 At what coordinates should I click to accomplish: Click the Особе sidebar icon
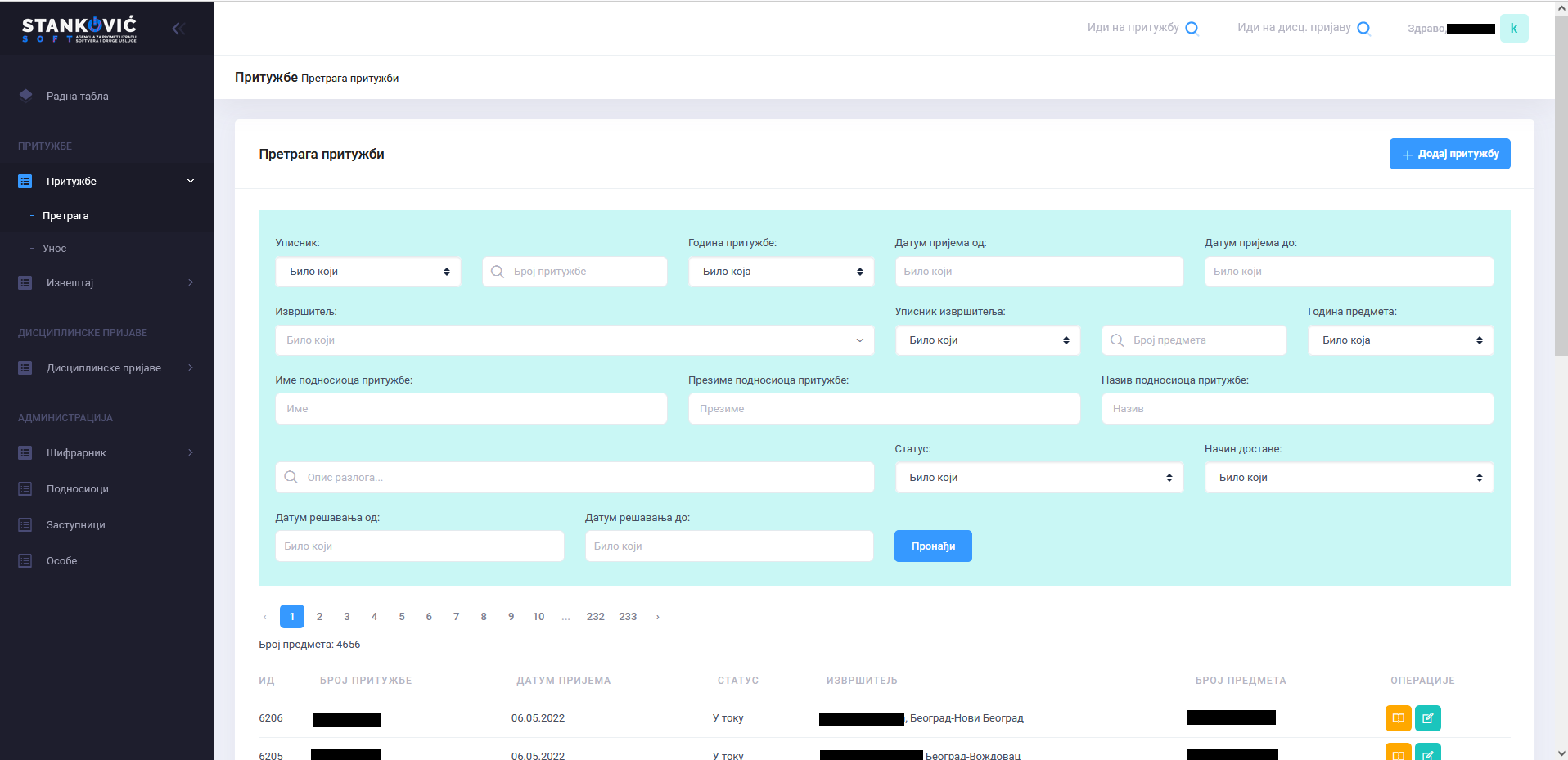coord(25,561)
